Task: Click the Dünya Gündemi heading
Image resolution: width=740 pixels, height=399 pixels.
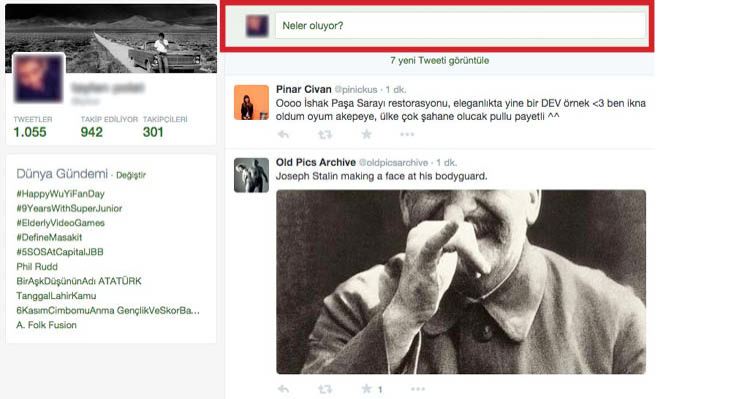Action: pyautogui.click(x=62, y=174)
